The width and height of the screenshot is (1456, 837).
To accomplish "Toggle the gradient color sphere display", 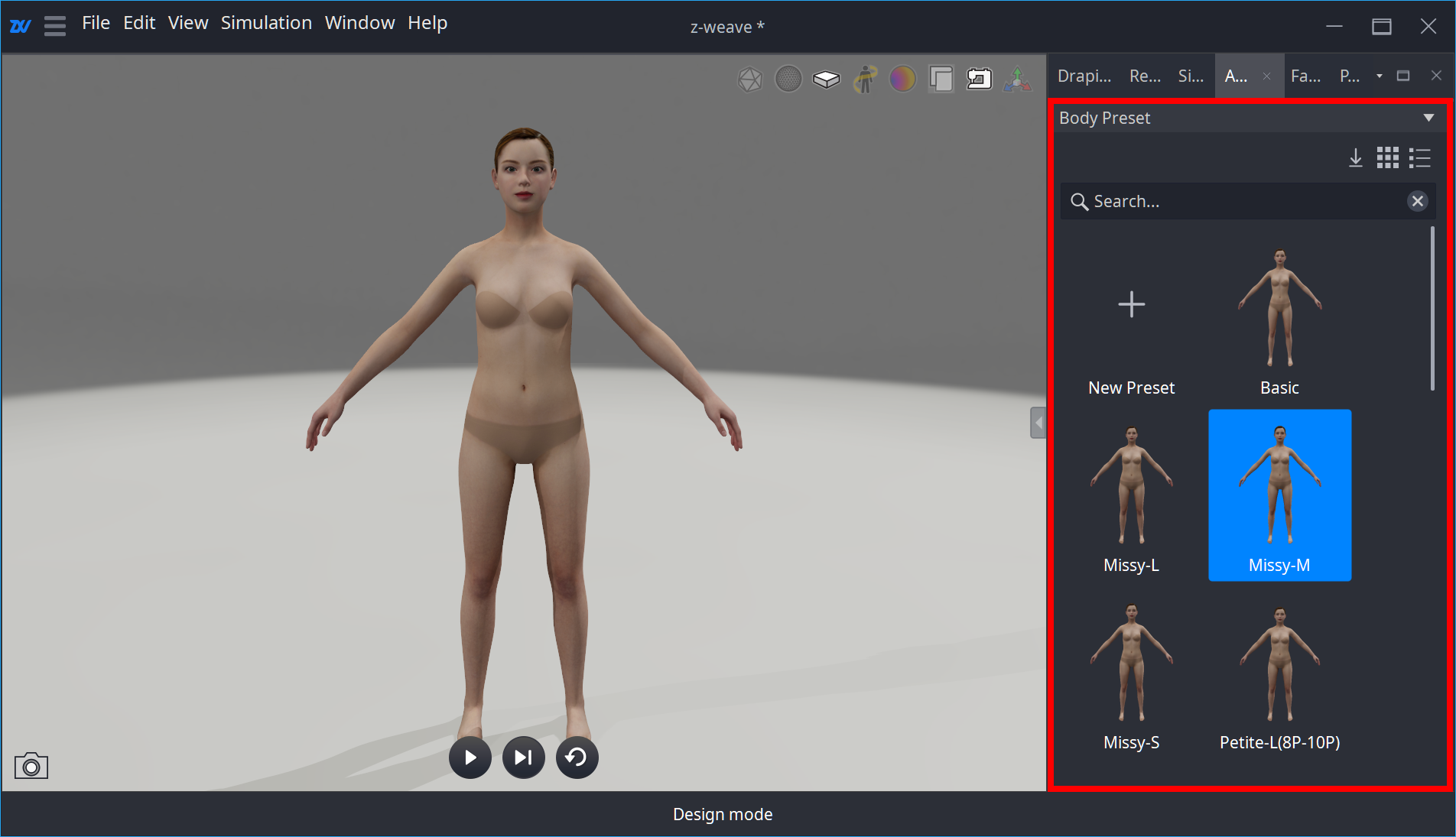I will [x=903, y=79].
